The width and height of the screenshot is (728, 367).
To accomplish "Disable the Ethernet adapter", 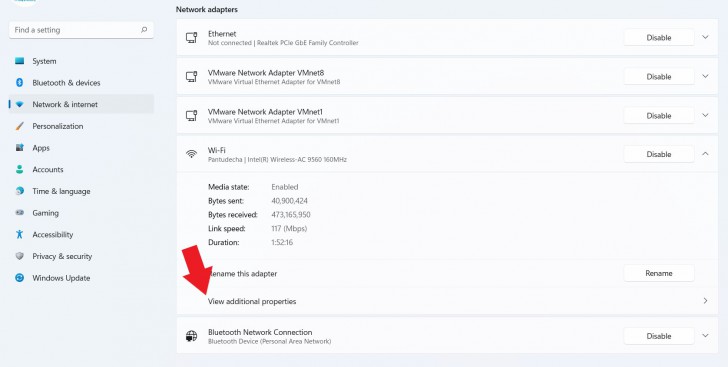I will (659, 38).
